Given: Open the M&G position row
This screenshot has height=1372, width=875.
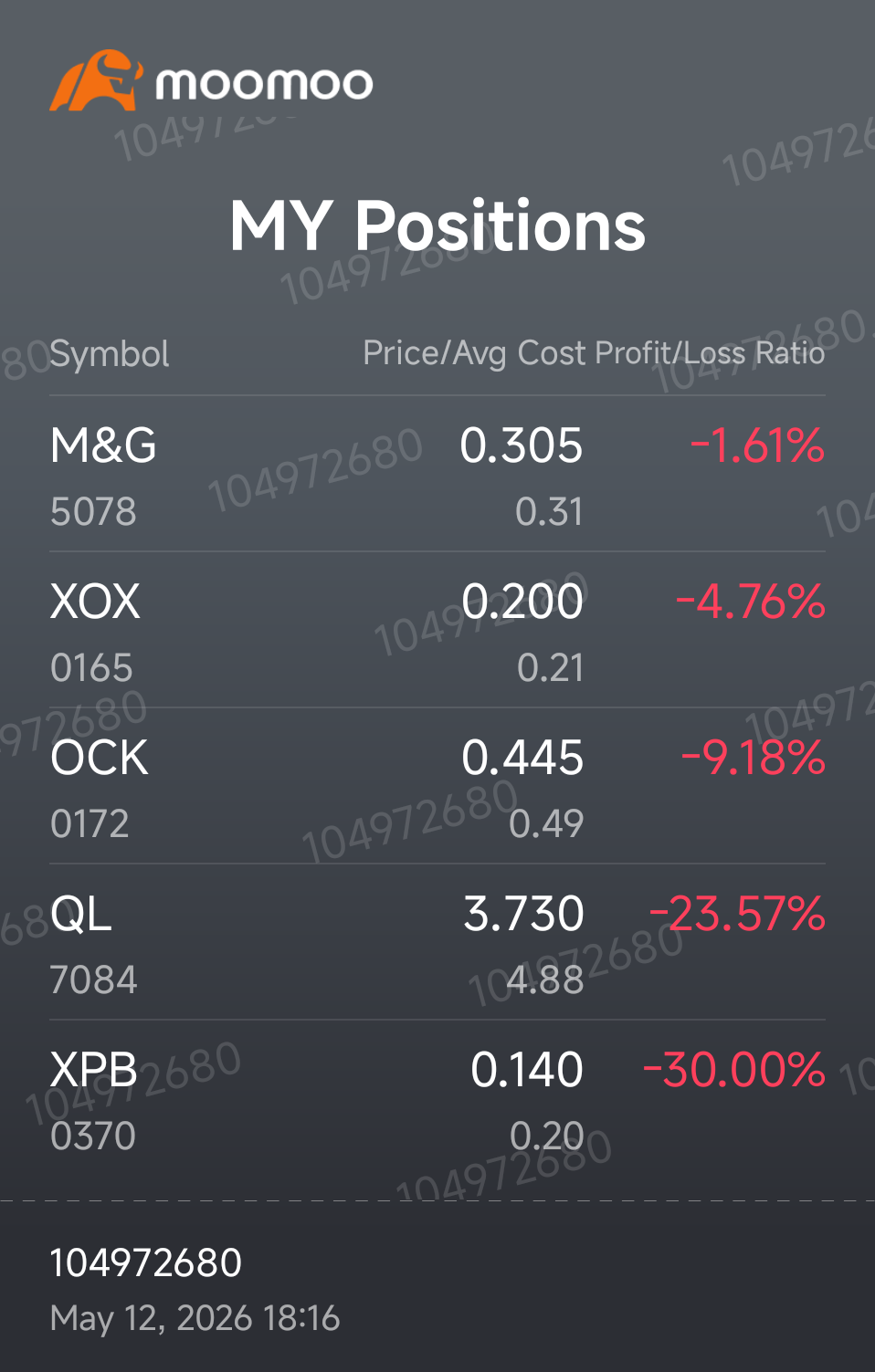Looking at the screenshot, I should click(437, 474).
